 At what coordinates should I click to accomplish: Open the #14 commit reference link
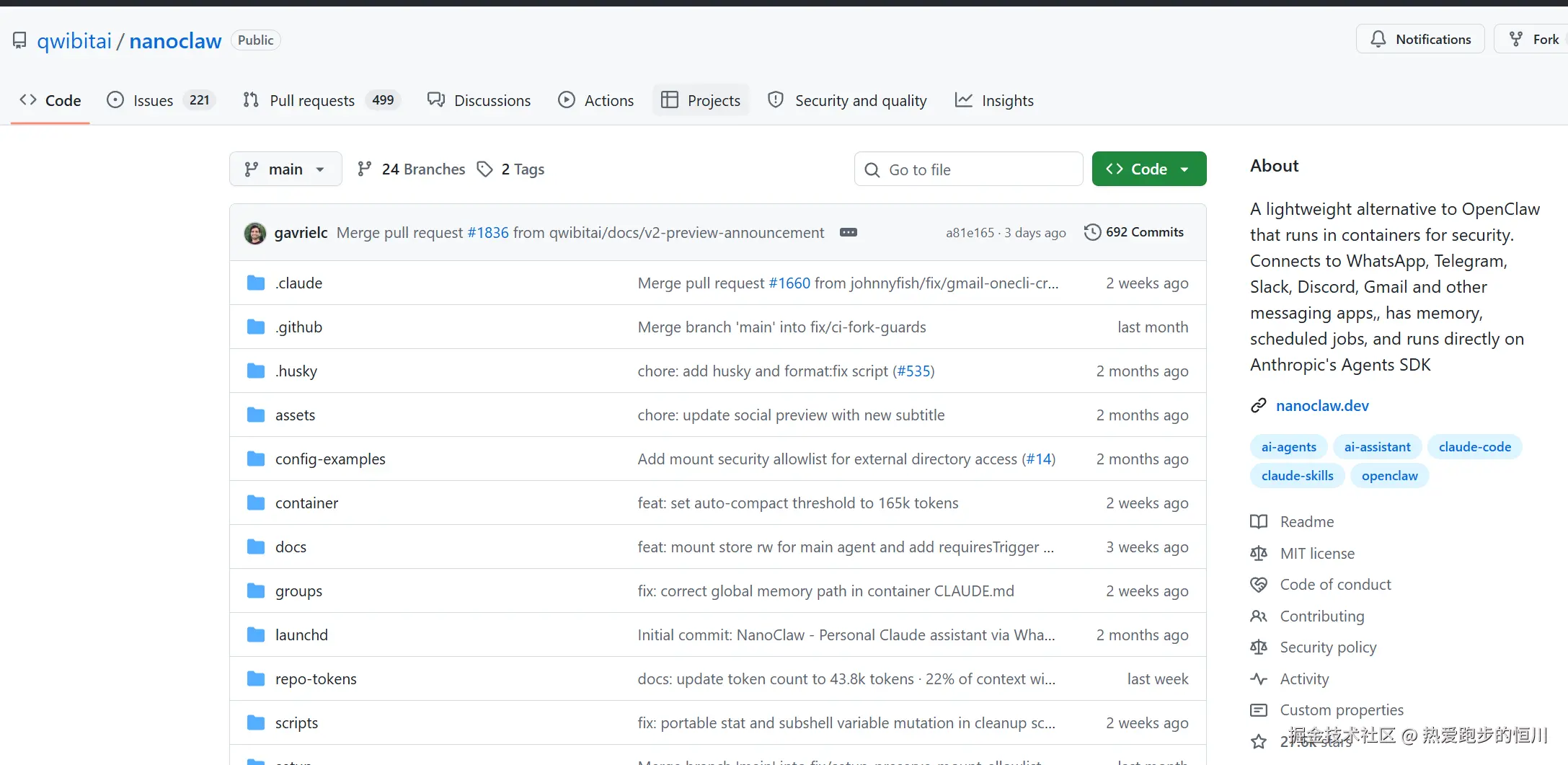[x=1039, y=459]
